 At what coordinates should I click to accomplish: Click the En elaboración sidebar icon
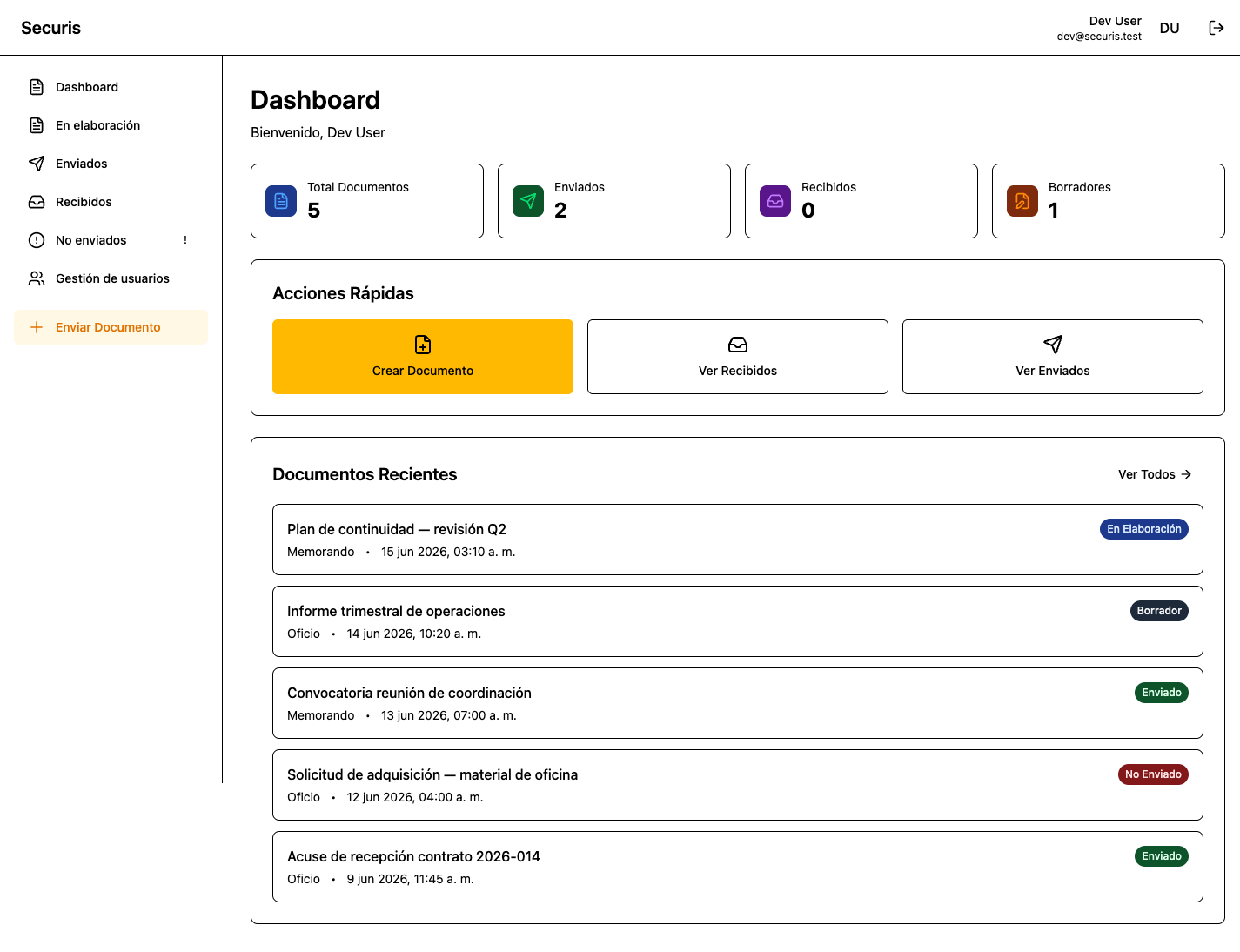(37, 125)
